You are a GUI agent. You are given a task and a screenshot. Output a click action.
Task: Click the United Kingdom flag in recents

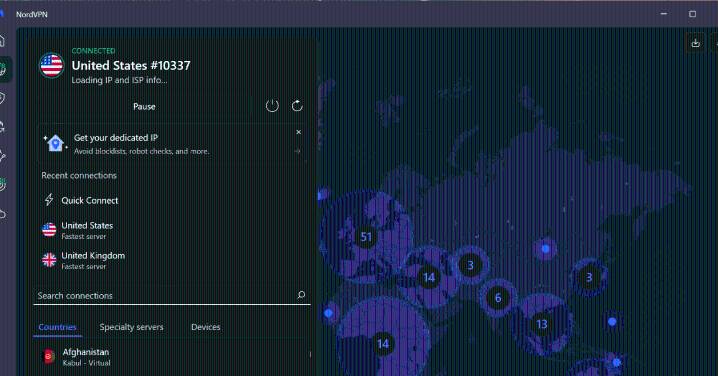tap(49, 260)
